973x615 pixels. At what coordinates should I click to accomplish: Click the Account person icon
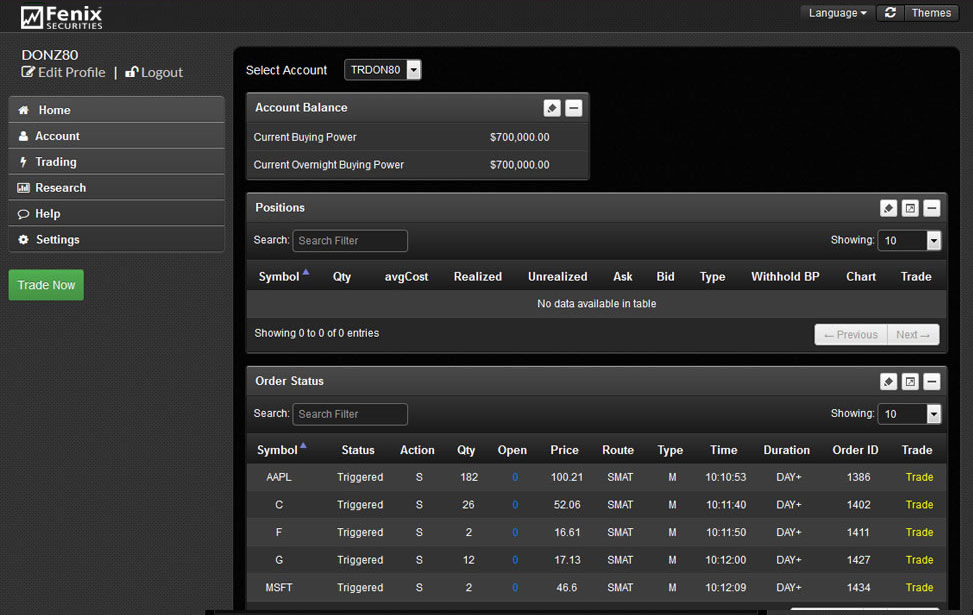23,136
